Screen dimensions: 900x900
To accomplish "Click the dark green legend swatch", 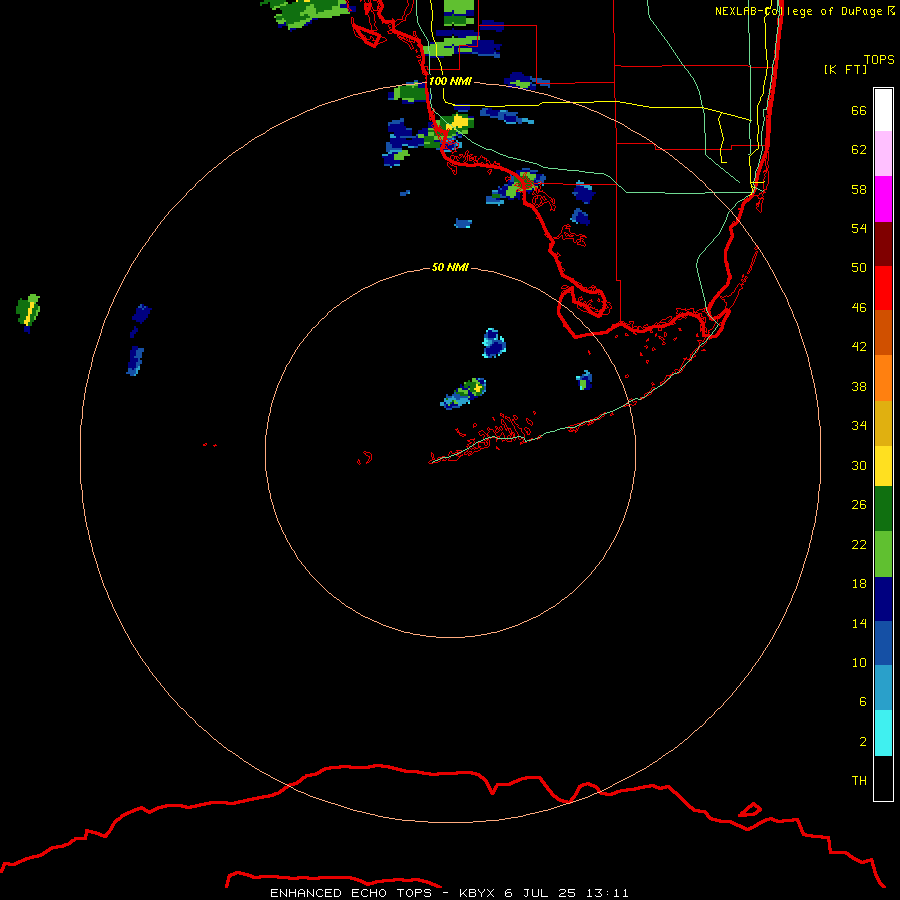I will pos(883,509).
